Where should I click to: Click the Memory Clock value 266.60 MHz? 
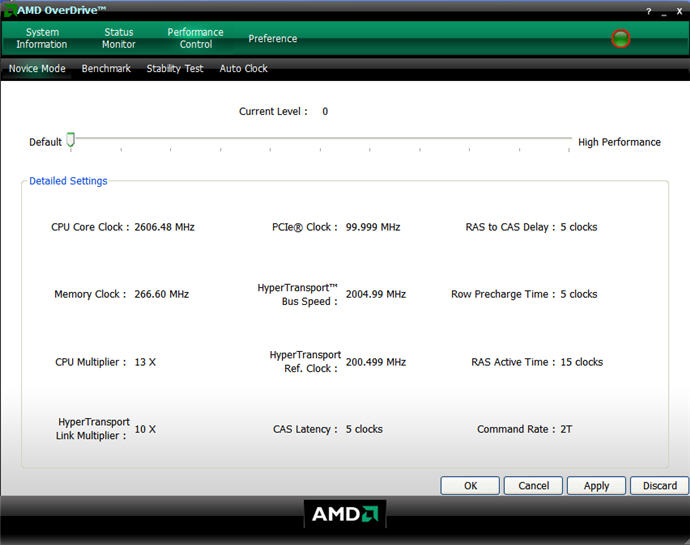(161, 294)
